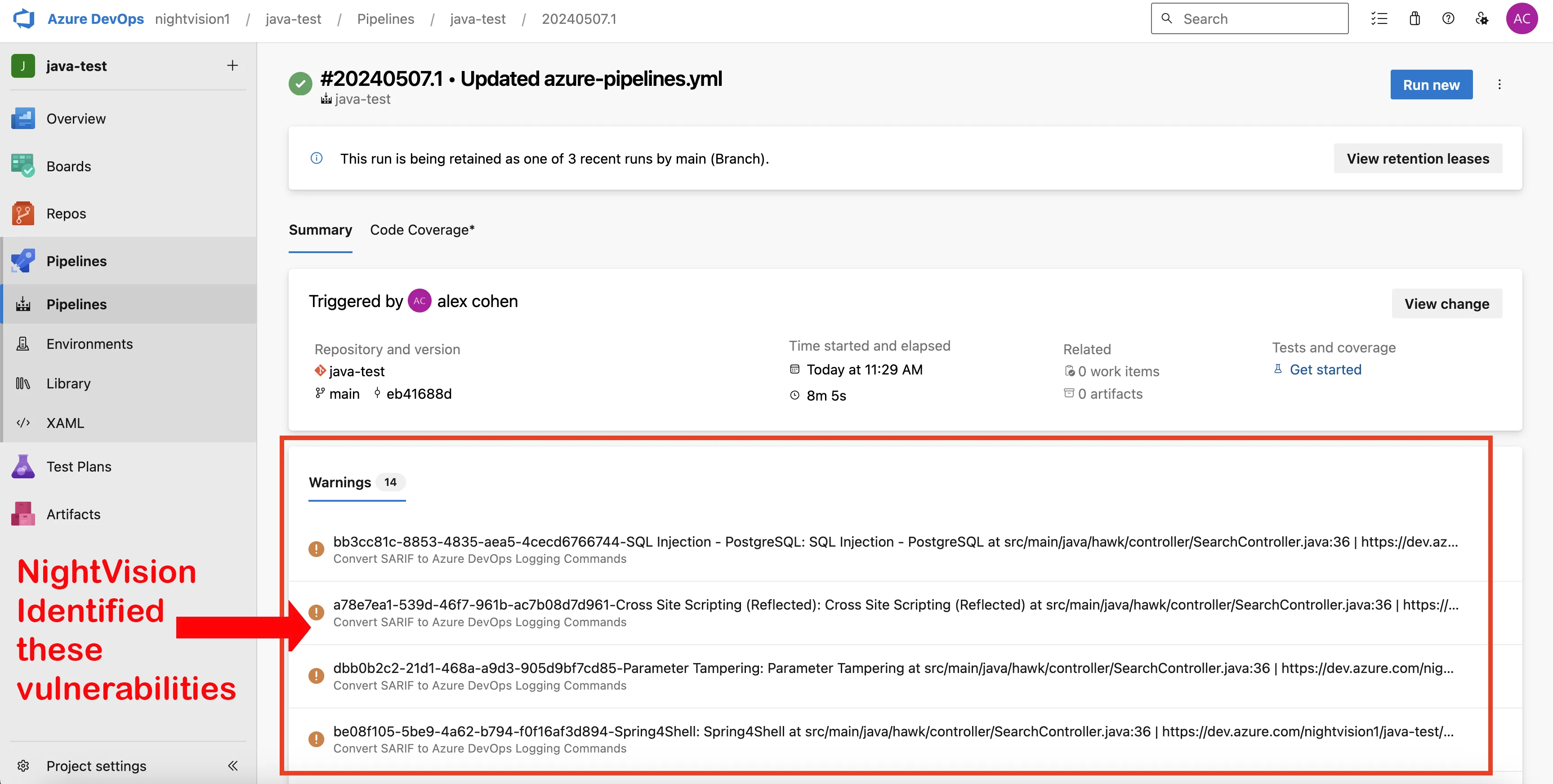Click the Project settings gear icon

[23, 766]
